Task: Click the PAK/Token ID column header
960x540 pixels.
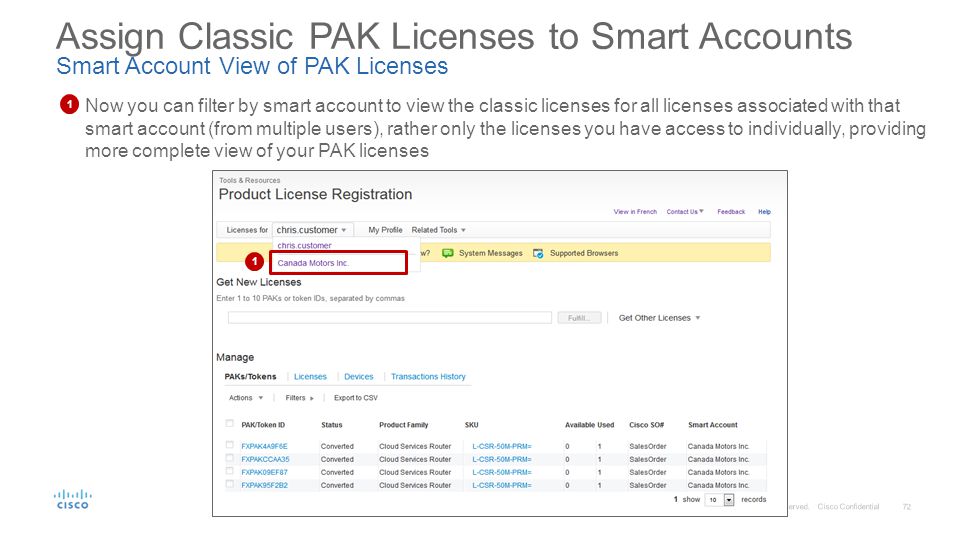Action: pos(263,425)
